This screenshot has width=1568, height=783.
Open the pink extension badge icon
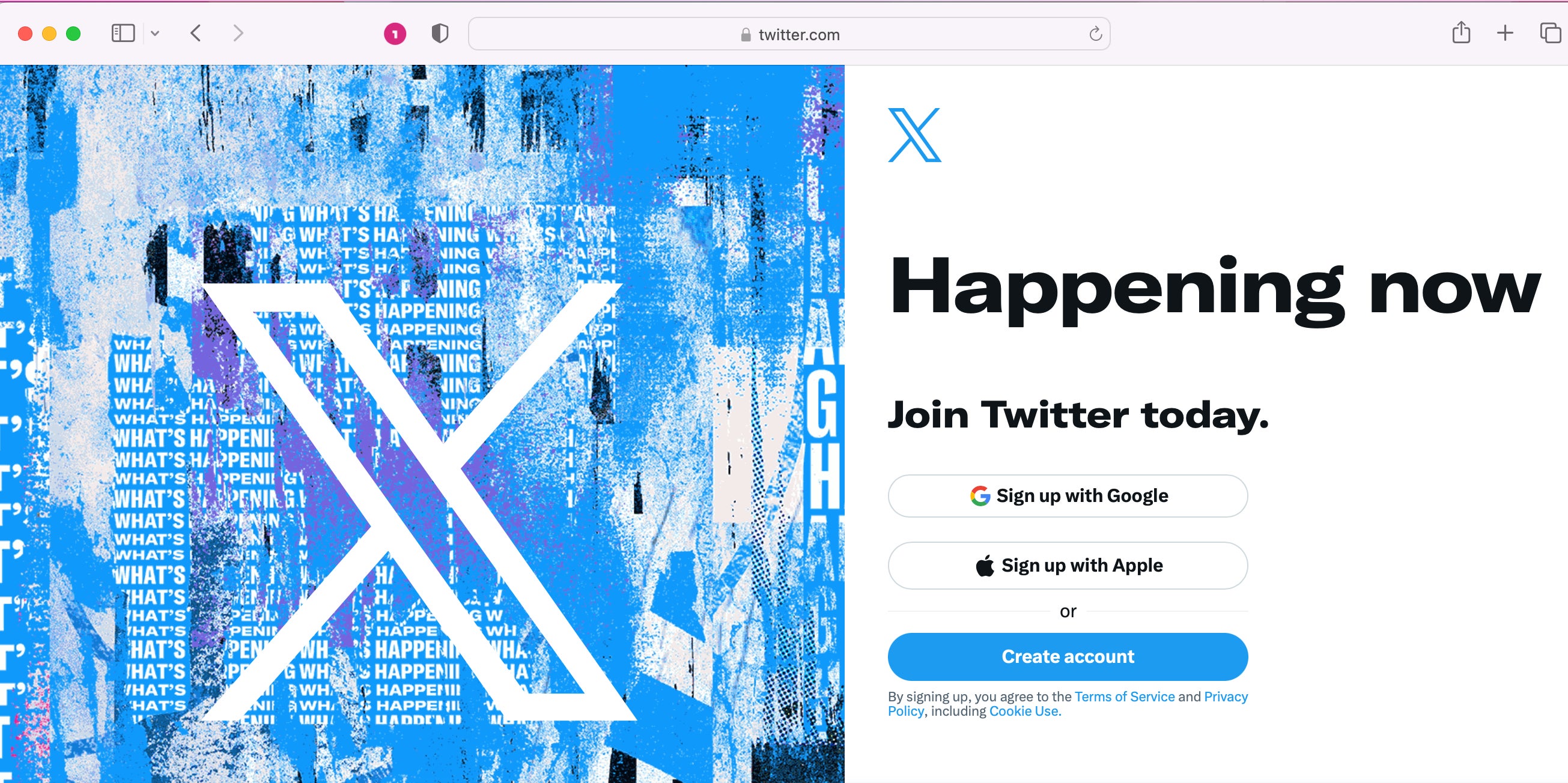395,34
